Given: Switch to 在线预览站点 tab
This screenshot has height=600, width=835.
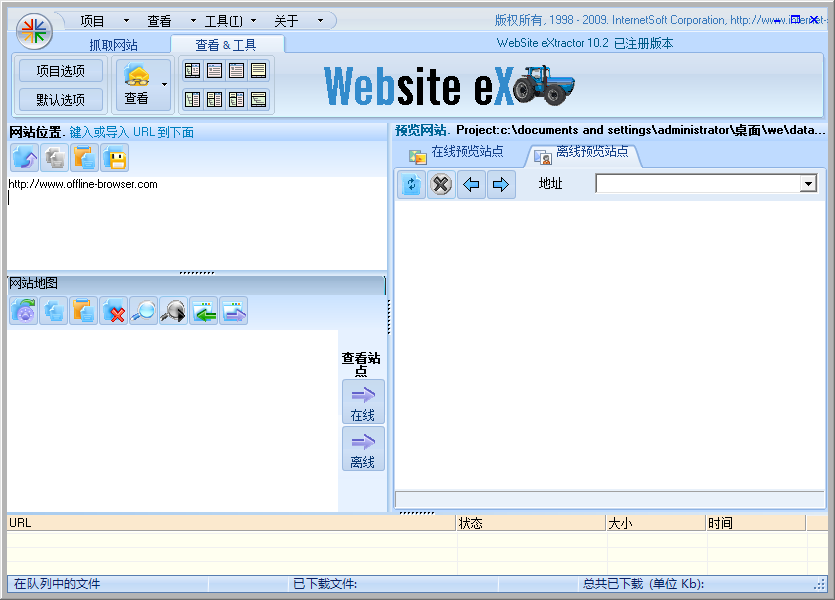Looking at the screenshot, I should coord(457,153).
